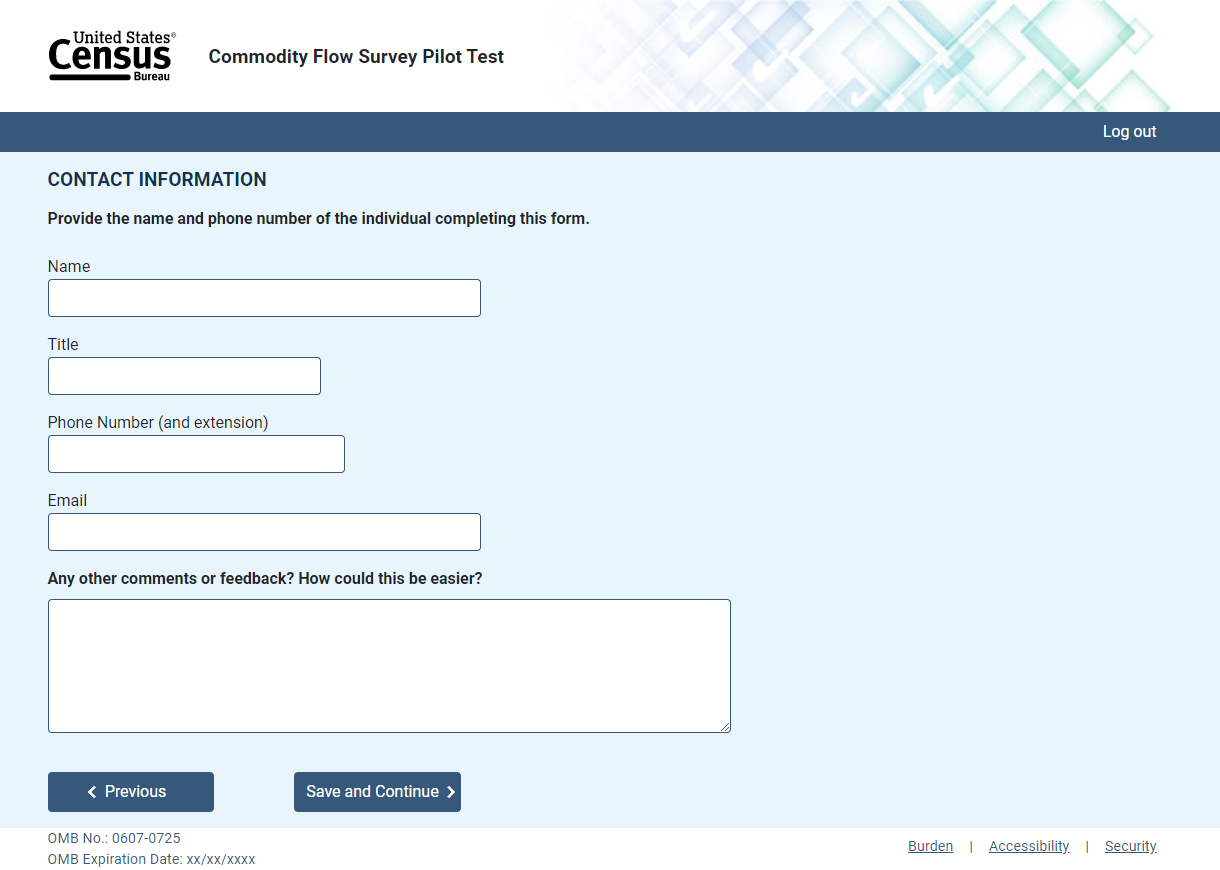Open the Security footer link
Viewport: 1220px width, 870px height.
click(x=1130, y=846)
